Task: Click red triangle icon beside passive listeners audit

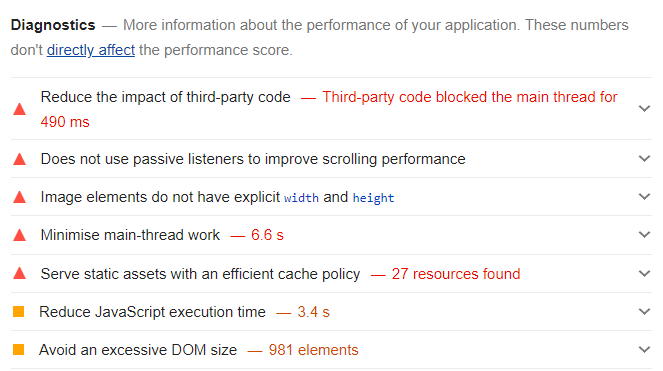Action: [19, 159]
